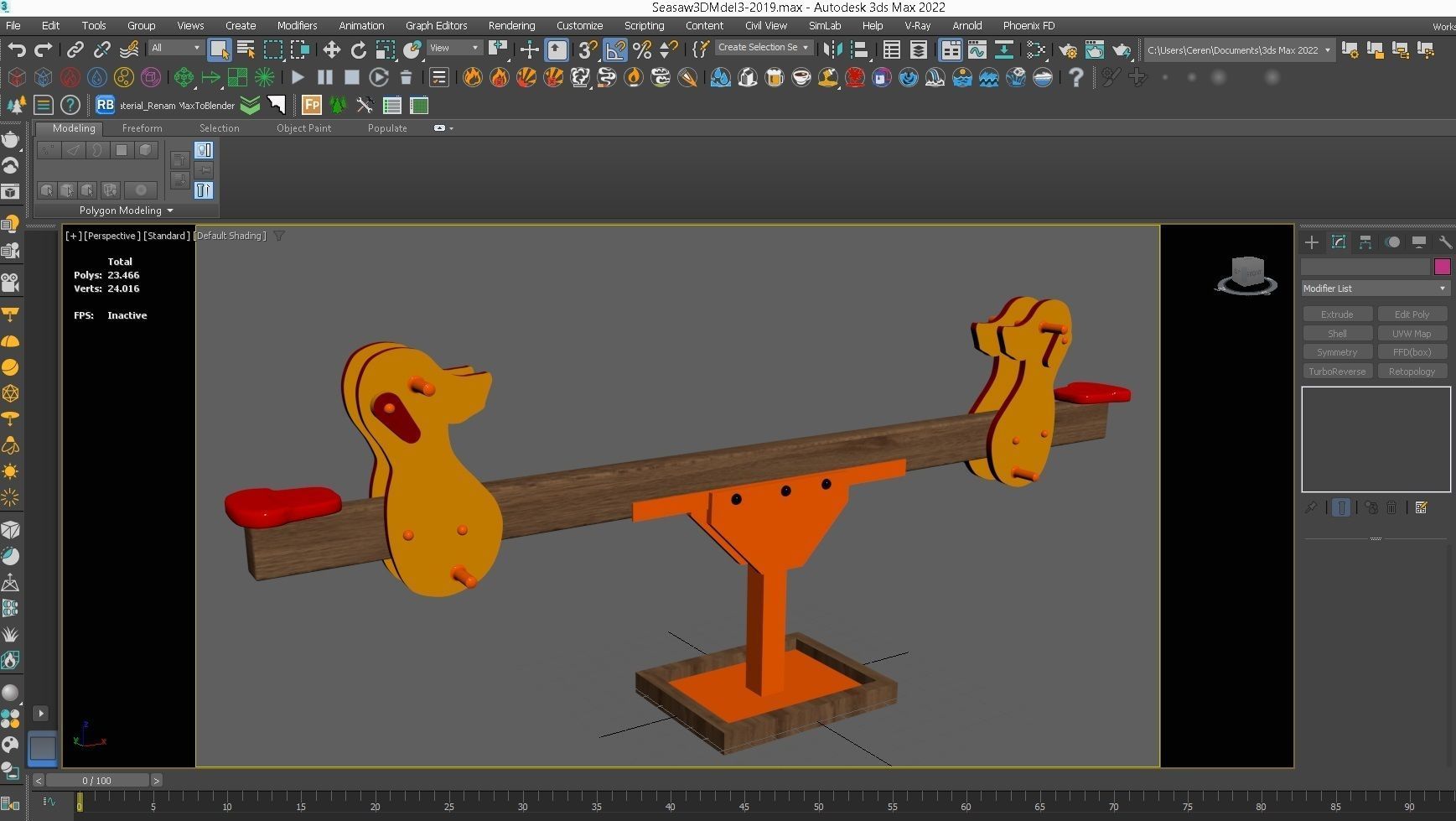The width and height of the screenshot is (1456, 821).
Task: Toggle Angle Snap on the toolbar
Action: [x=615, y=49]
